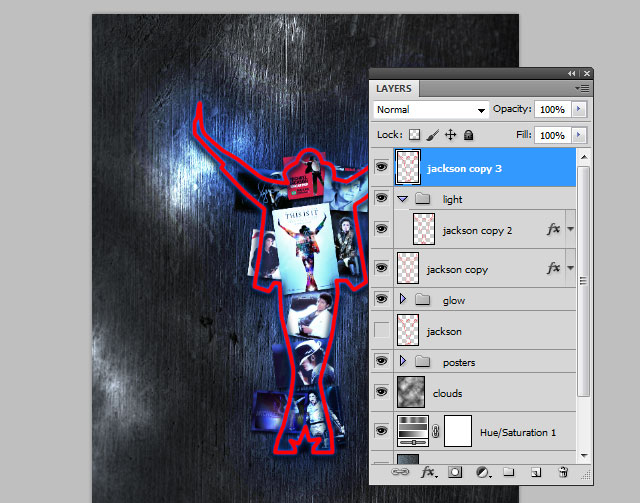
Task: Click the Opacity 100% field
Action: click(x=553, y=109)
